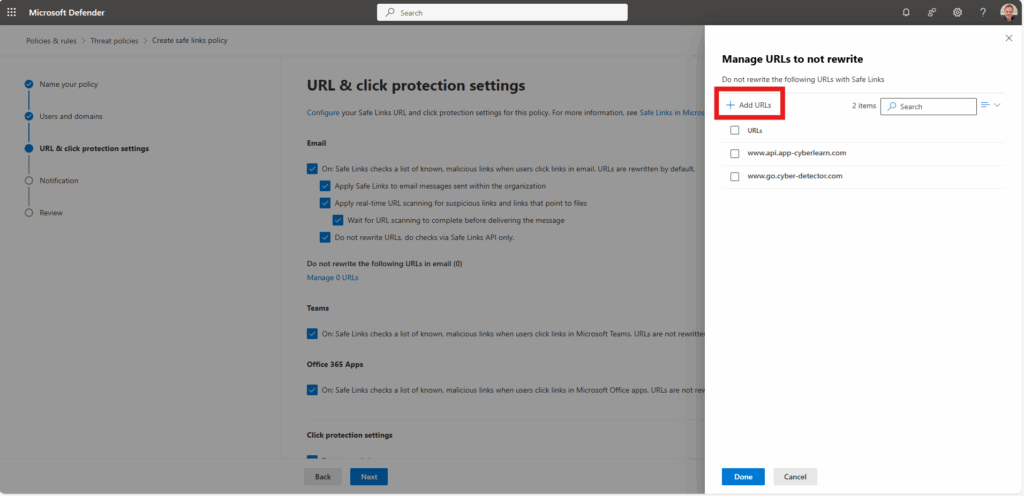
Task: Expand the filter dropdown chevron
Action: click(x=997, y=104)
